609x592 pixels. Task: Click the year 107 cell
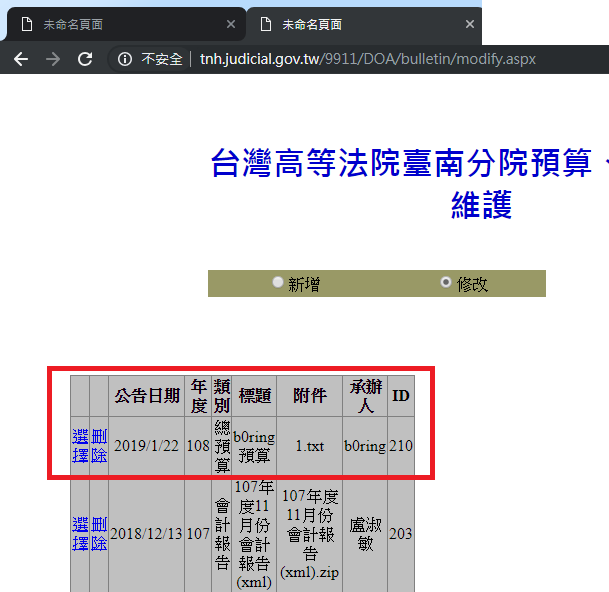[x=198, y=534]
